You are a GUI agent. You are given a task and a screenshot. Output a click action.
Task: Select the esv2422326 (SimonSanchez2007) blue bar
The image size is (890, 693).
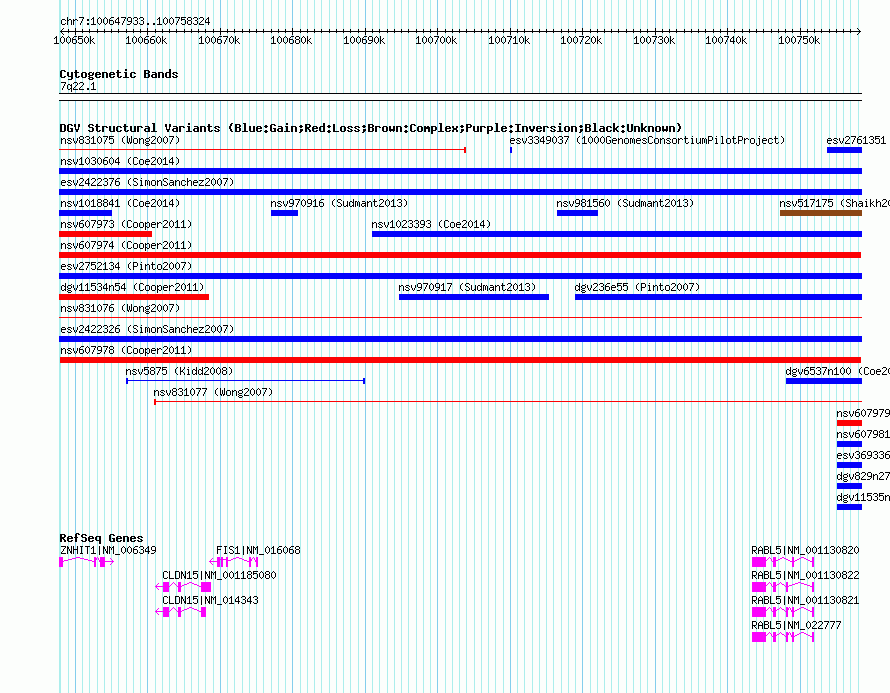pos(460,339)
